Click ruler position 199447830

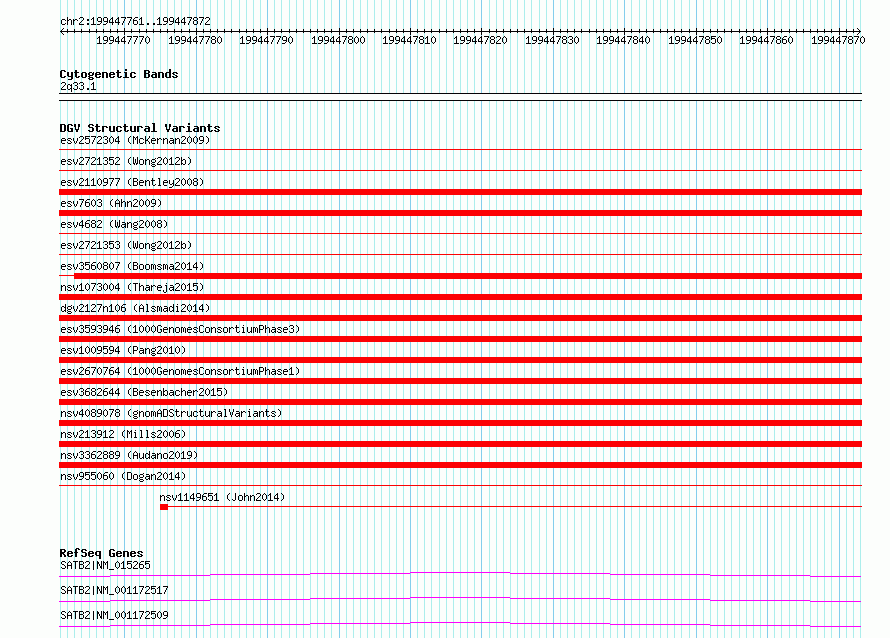coord(552,40)
